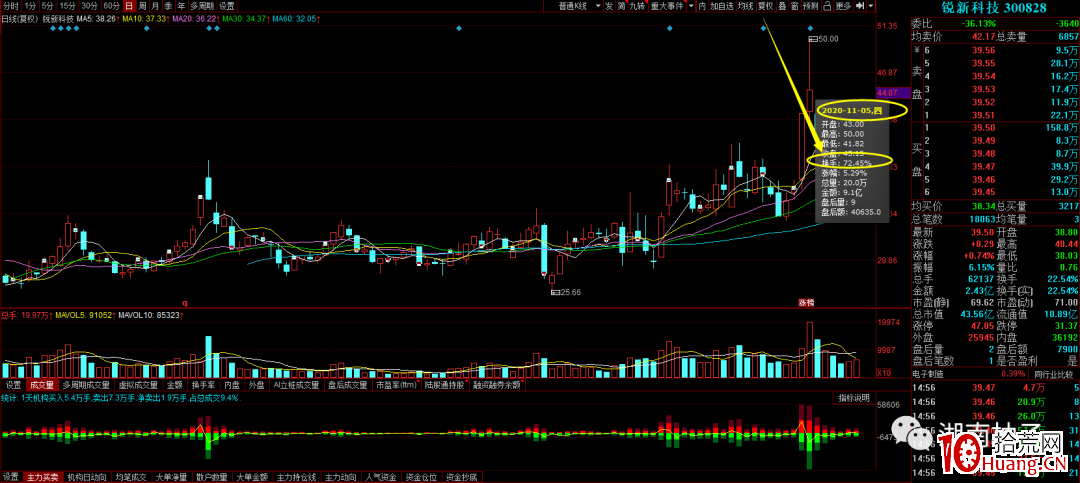The width and height of the screenshot is (1080, 483).
Task: Select the AI立桩成交量 tab
Action: click(x=296, y=384)
